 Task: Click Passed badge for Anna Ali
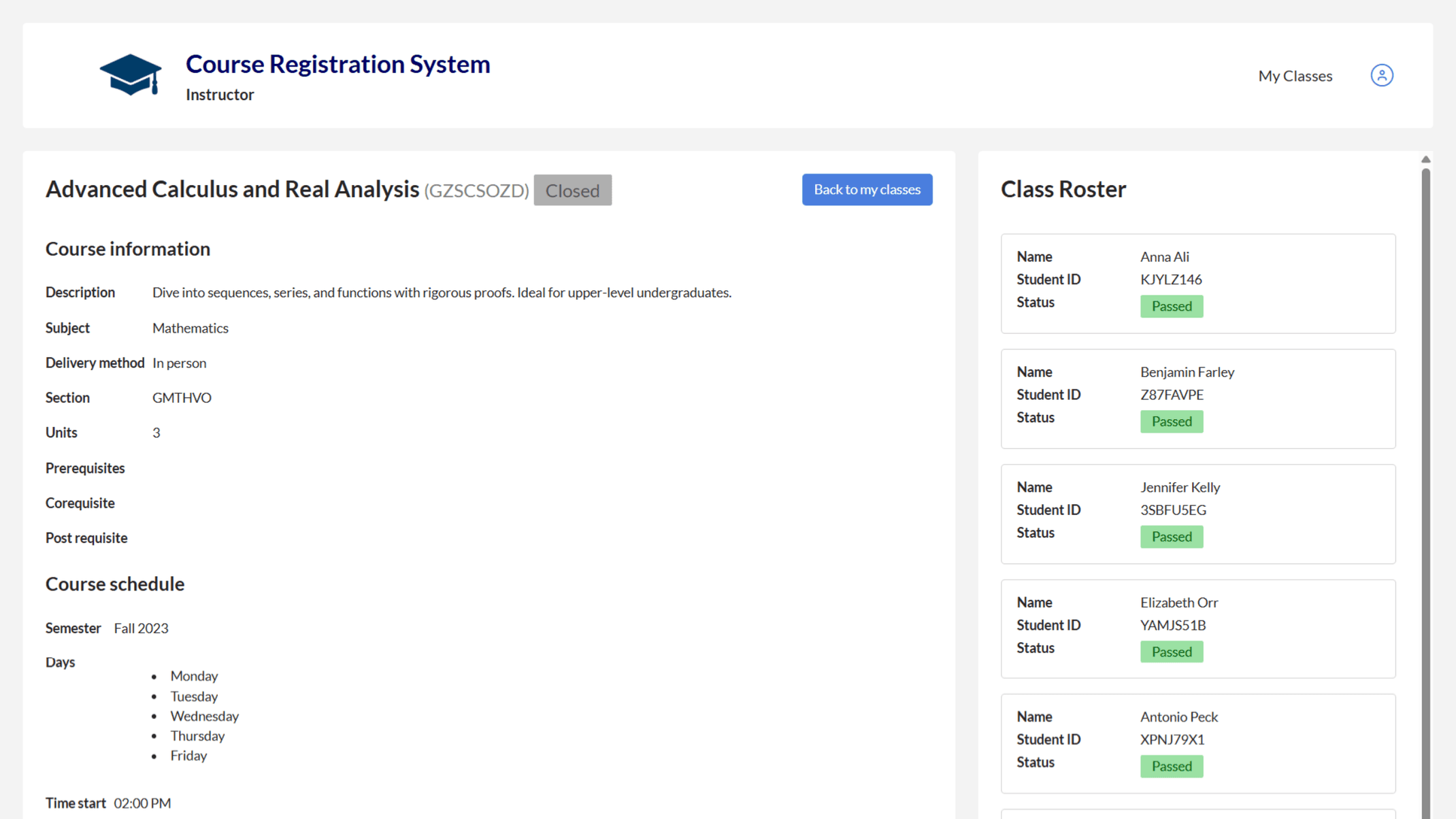coord(1171,306)
